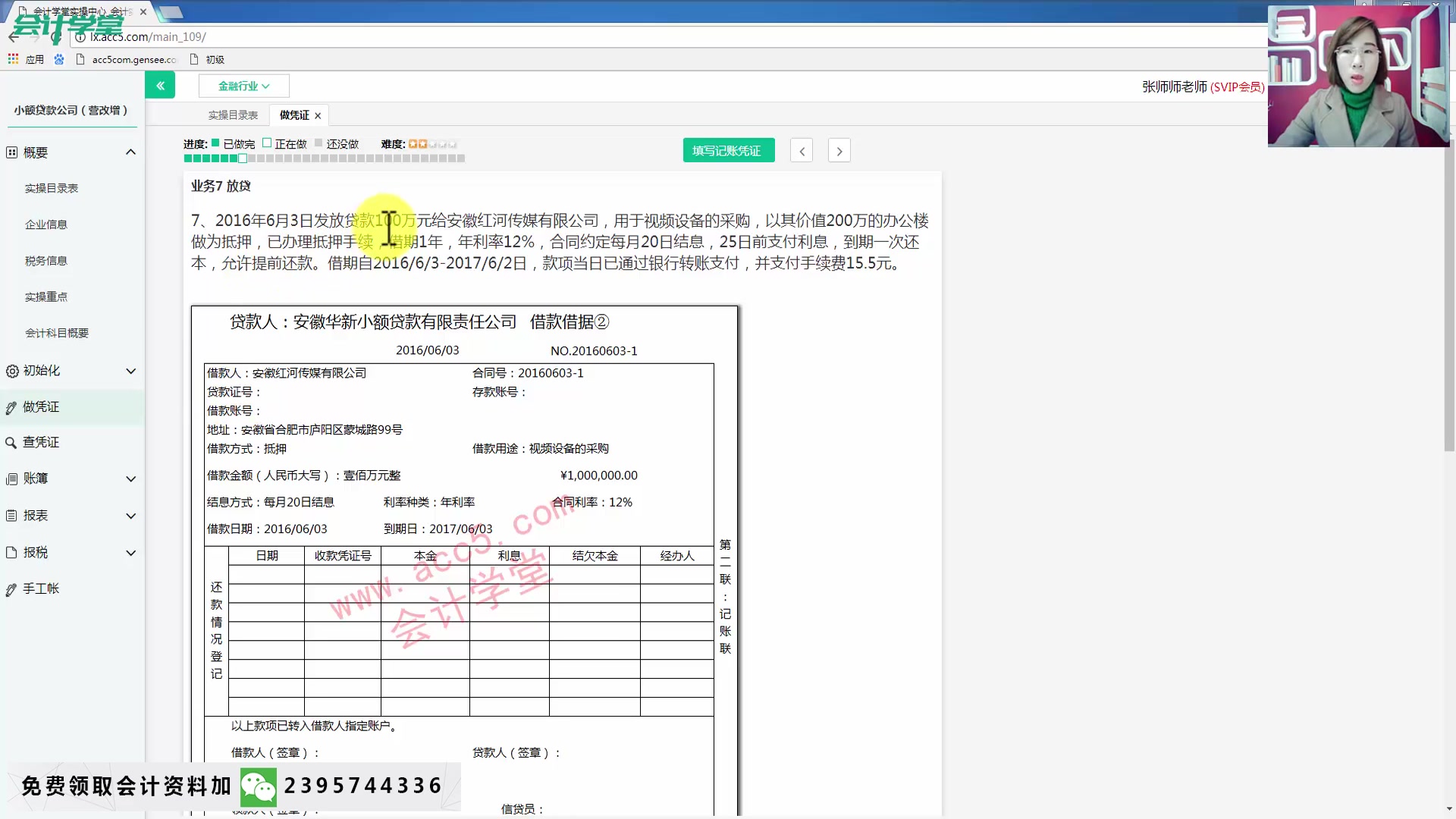Click the 账簿 sidebar icon
Viewport: 1456px width, 819px height.
tap(11, 479)
